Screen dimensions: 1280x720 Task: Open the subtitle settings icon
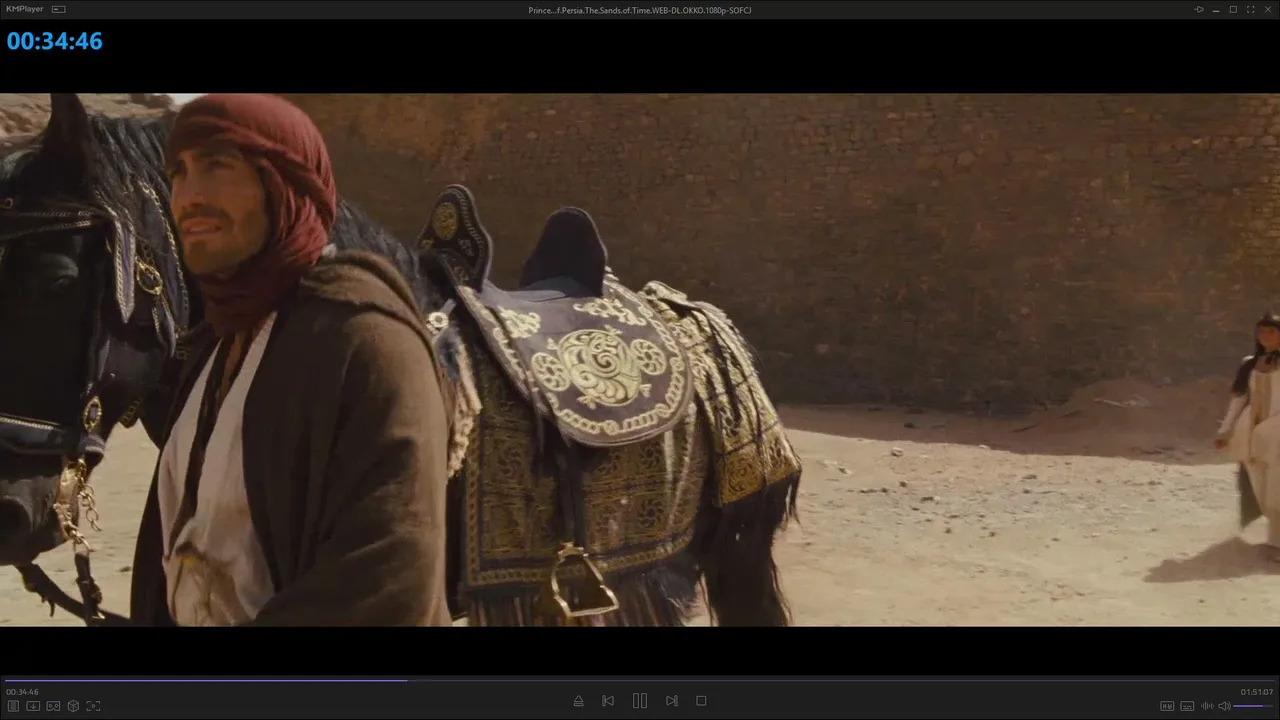click(x=1187, y=706)
